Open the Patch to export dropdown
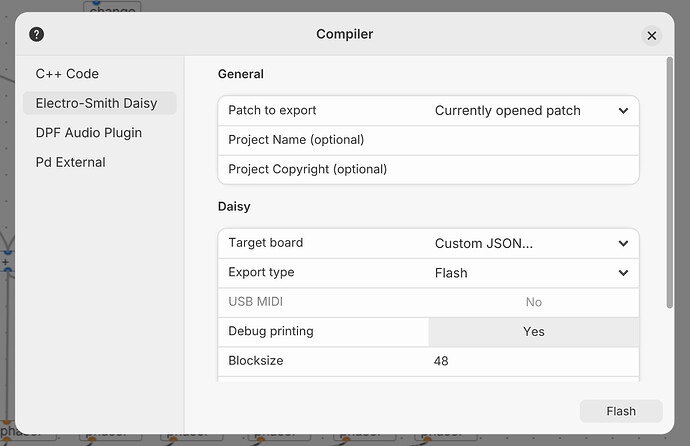Viewport: 690px width, 446px height. point(533,111)
